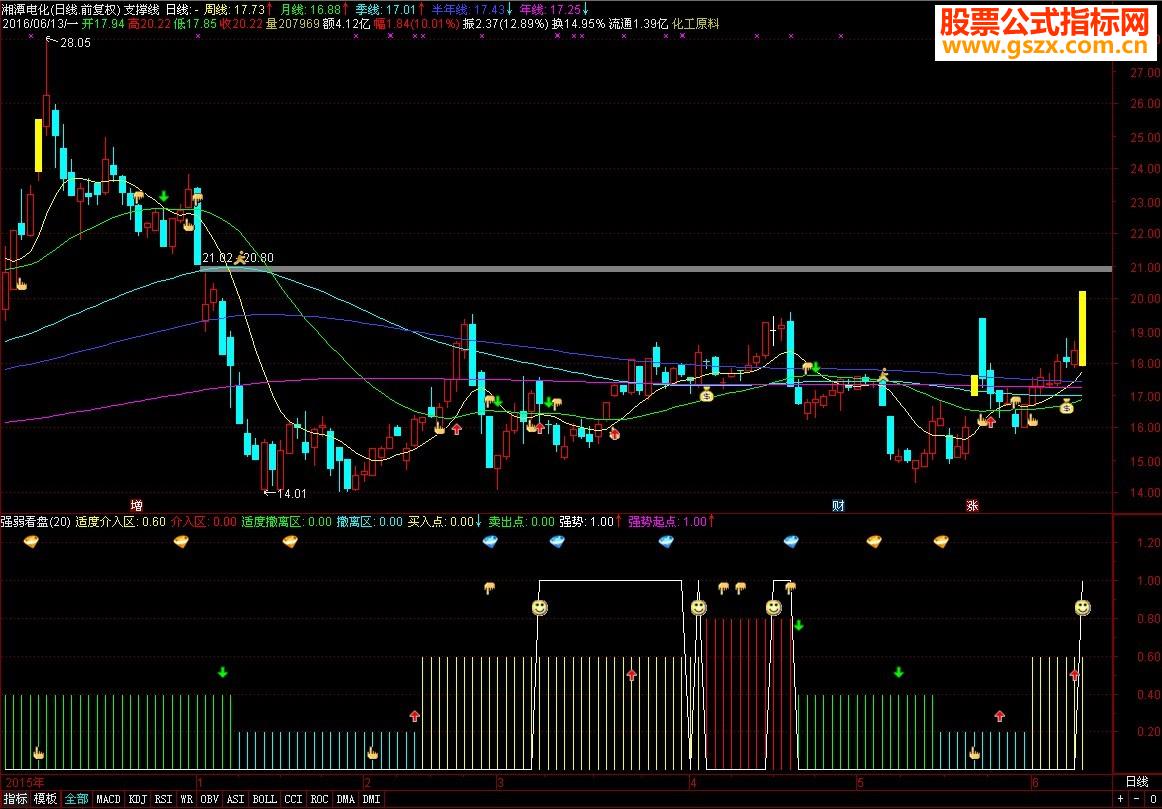Click the 化工原料 sector link in header
Viewport: 1162px width, 809px height.
point(695,24)
